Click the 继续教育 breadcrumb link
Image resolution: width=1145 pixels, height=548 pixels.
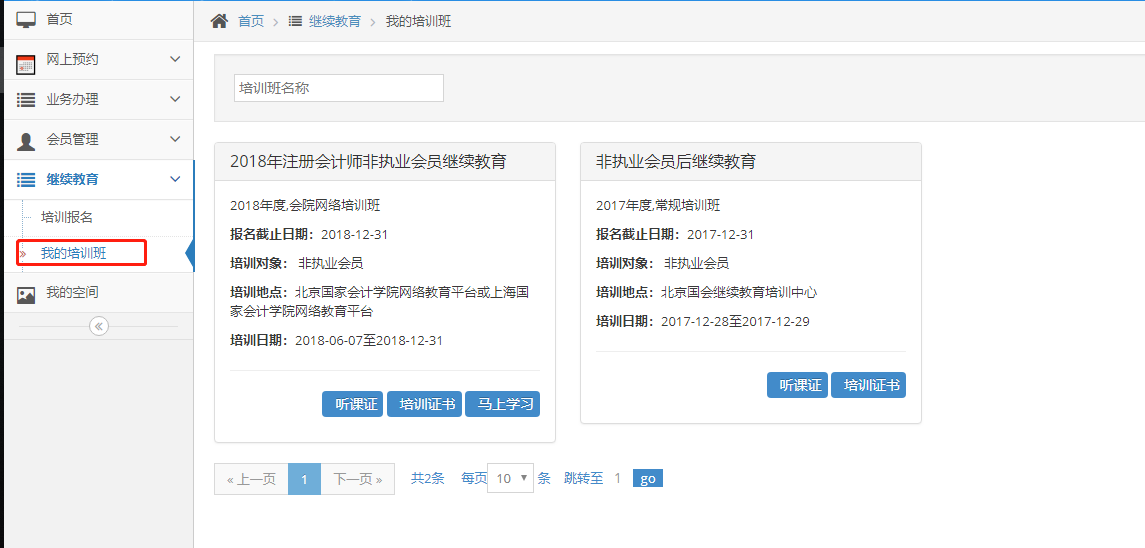click(x=334, y=21)
